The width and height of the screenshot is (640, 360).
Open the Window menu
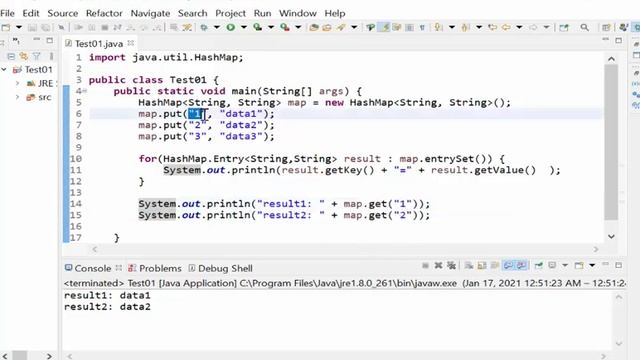pyautogui.click(x=298, y=13)
